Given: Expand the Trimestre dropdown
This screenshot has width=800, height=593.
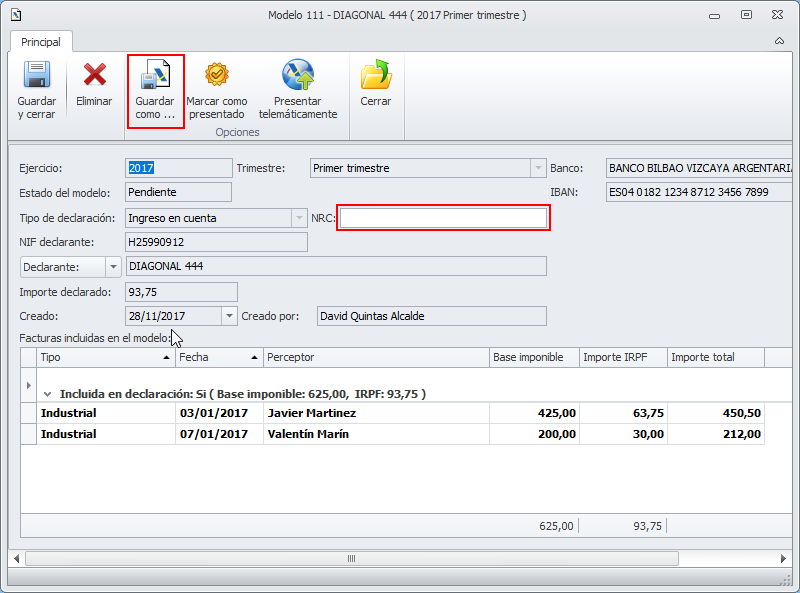Looking at the screenshot, I should [538, 168].
